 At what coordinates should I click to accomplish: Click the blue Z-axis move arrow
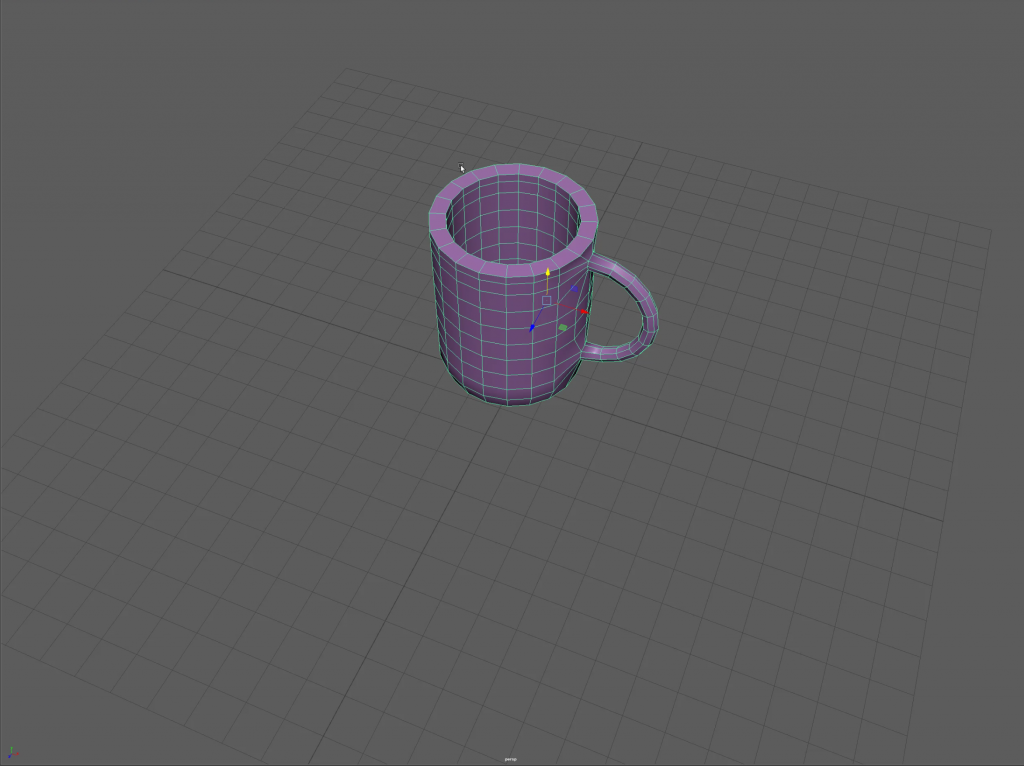[532, 327]
